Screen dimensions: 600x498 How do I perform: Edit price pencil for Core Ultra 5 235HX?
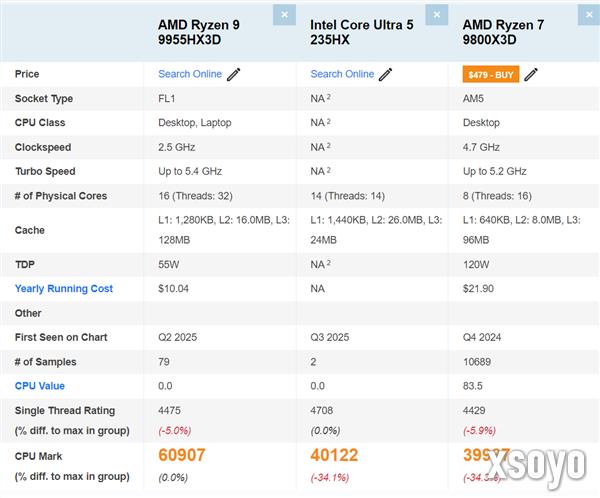pyautogui.click(x=386, y=74)
